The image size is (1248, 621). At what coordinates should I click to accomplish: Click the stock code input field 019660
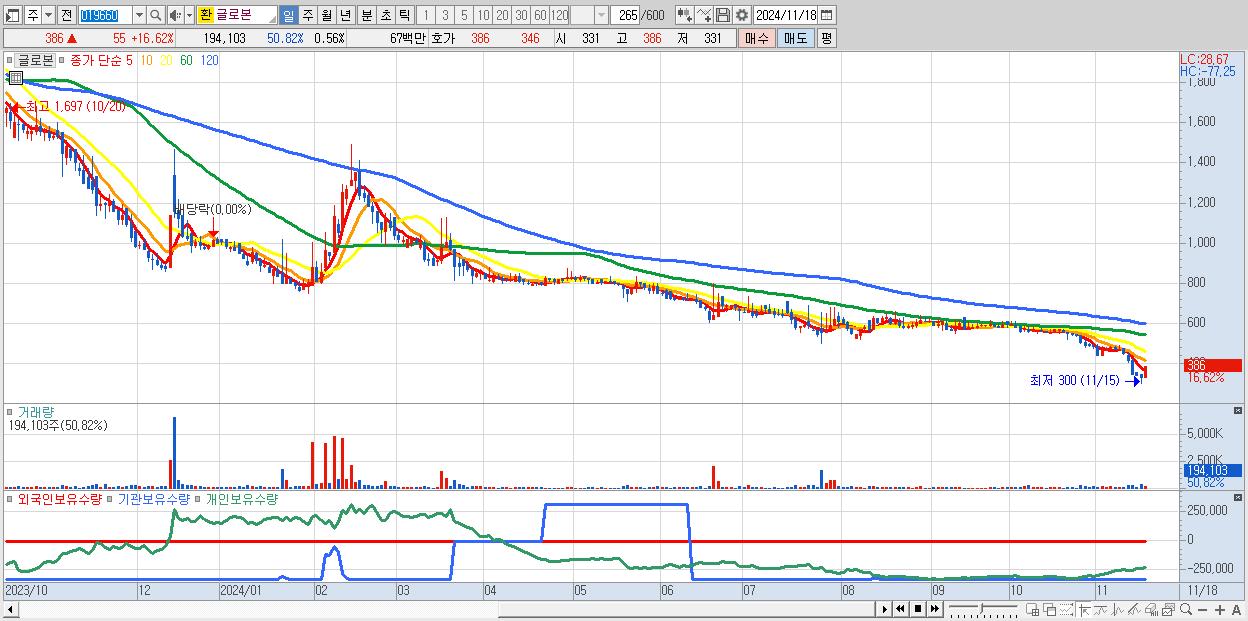point(105,15)
